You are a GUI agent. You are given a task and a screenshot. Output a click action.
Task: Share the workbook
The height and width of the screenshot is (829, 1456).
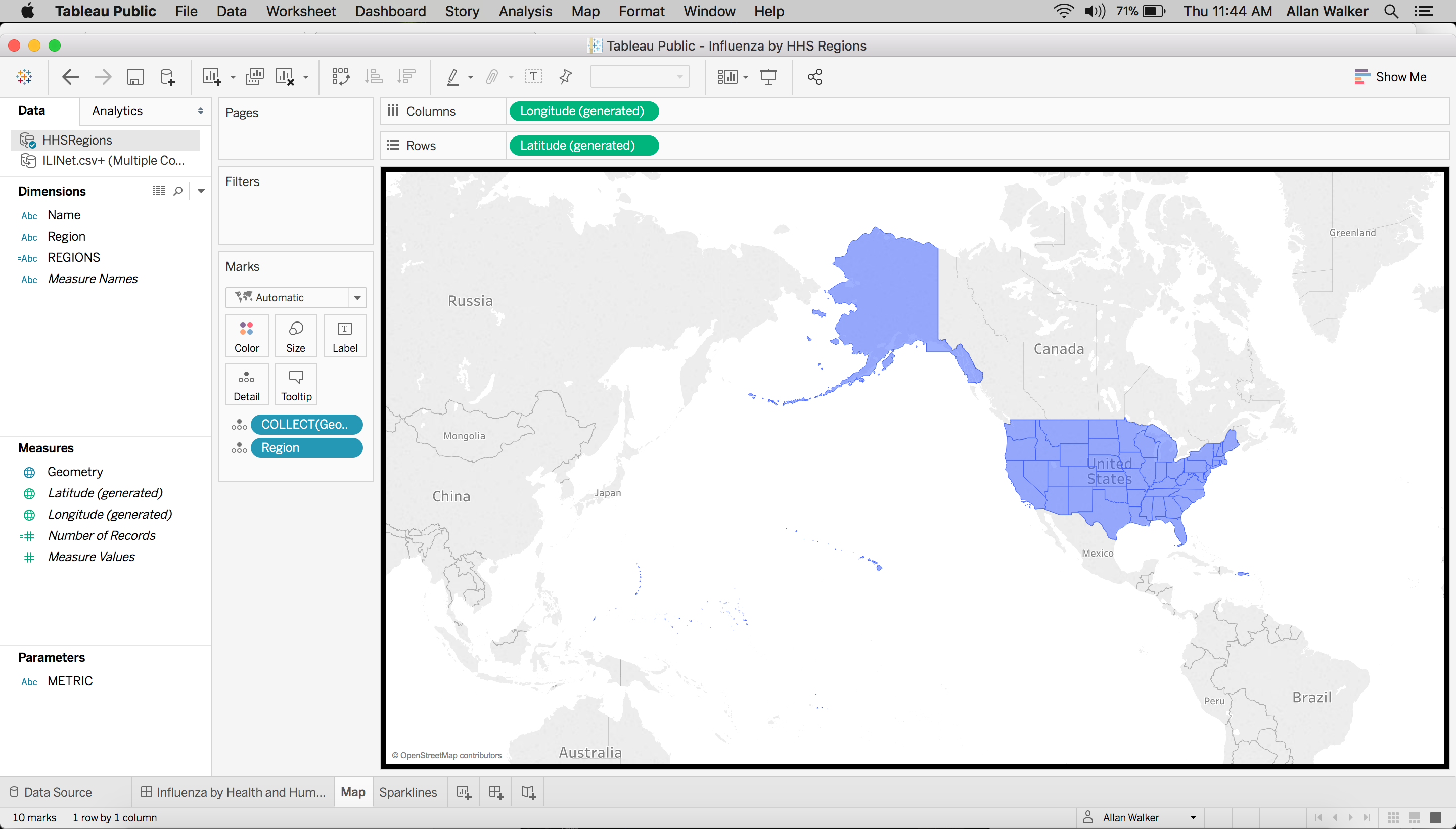tap(814, 76)
